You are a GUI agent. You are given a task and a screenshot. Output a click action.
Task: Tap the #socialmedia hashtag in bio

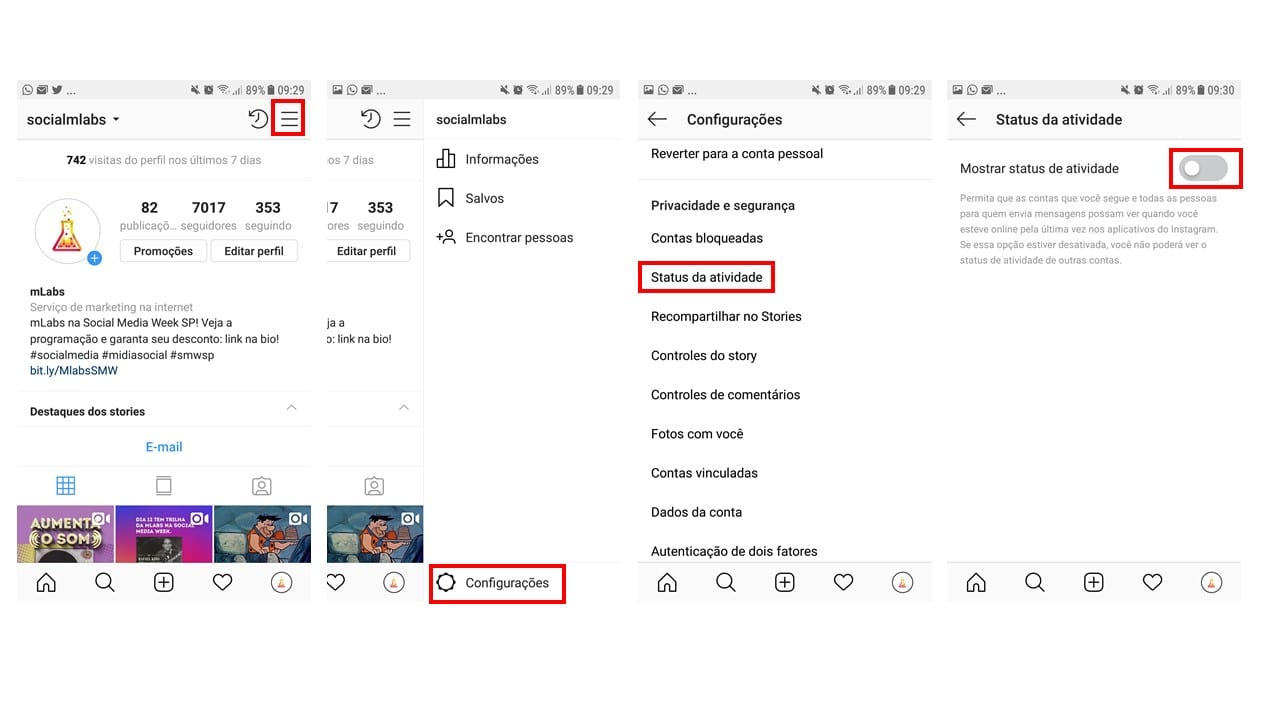coord(64,355)
